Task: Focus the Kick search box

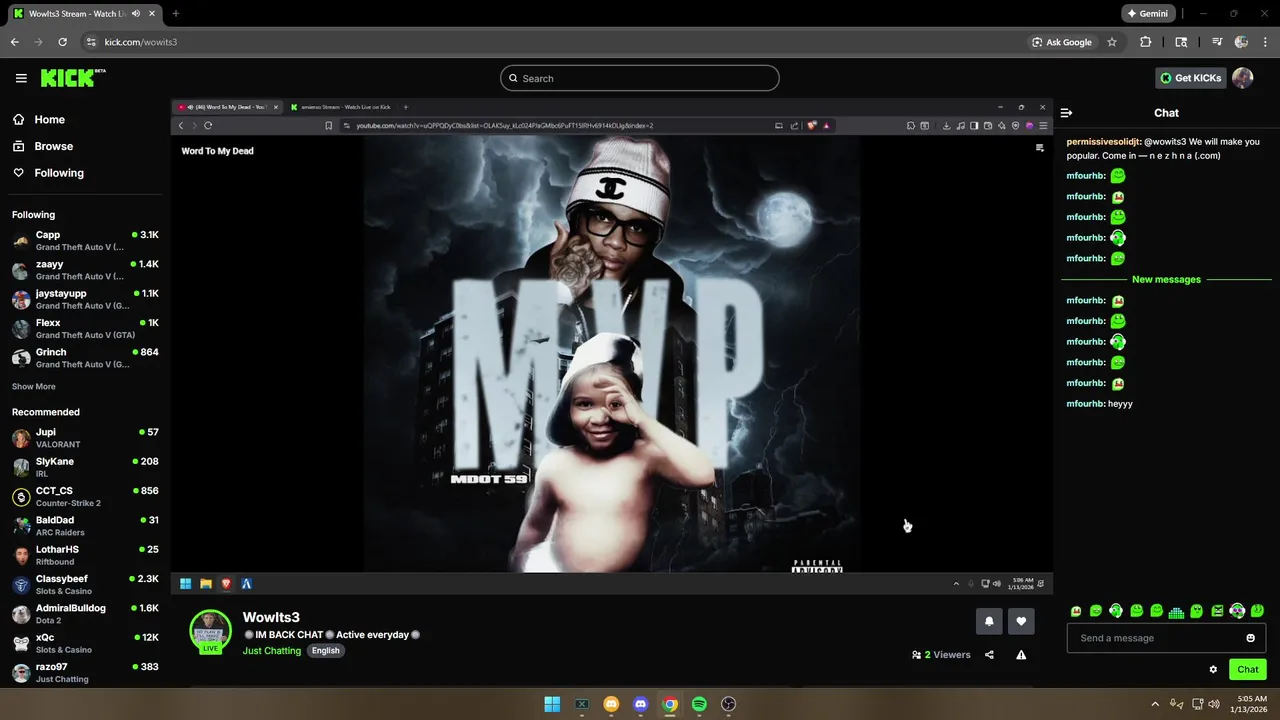Action: tap(640, 78)
